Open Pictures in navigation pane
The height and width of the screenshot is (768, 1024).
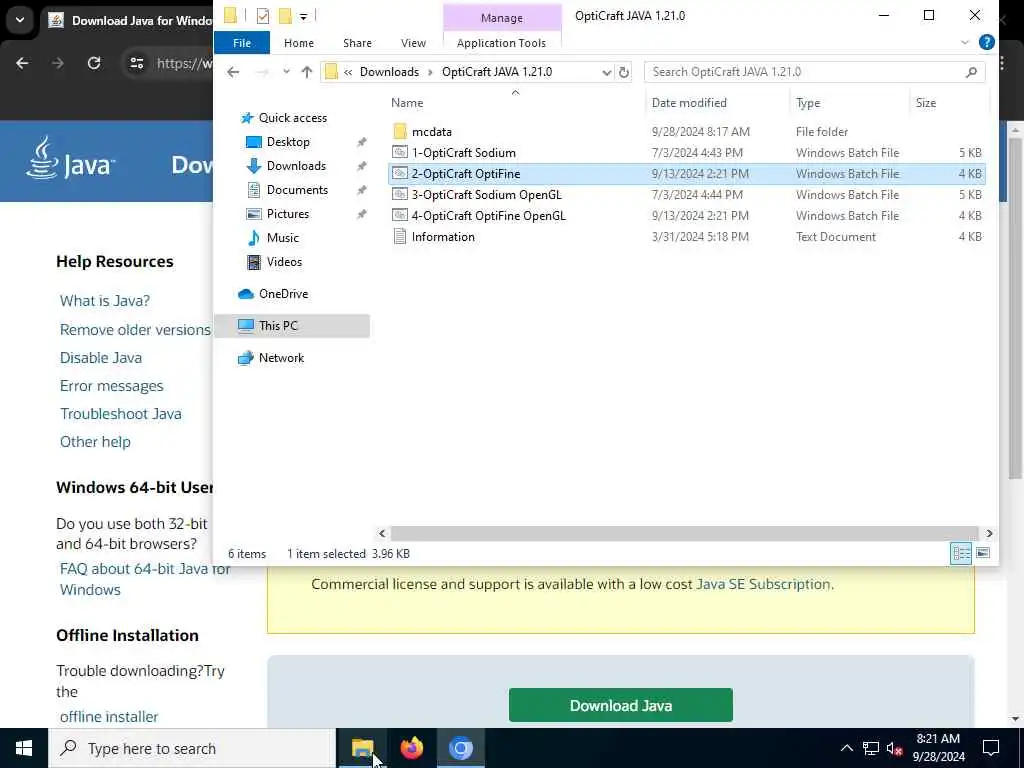[287, 214]
